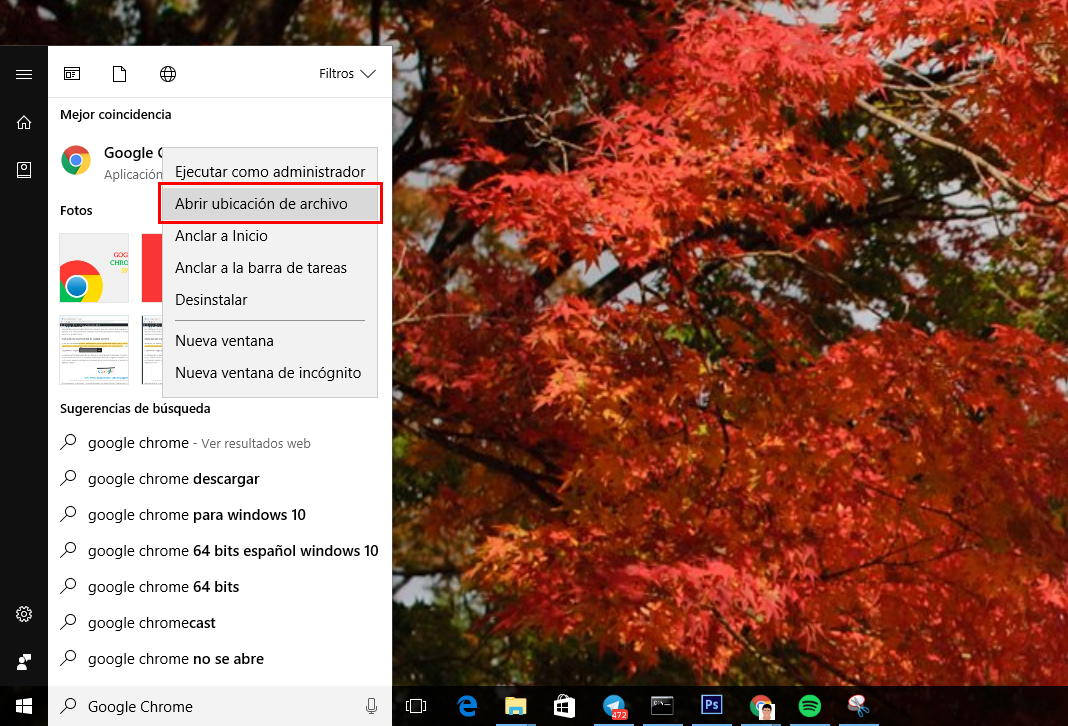The height and width of the screenshot is (726, 1068).
Task: Open the Cortana Notebook icon
Action: pyautogui.click(x=24, y=170)
